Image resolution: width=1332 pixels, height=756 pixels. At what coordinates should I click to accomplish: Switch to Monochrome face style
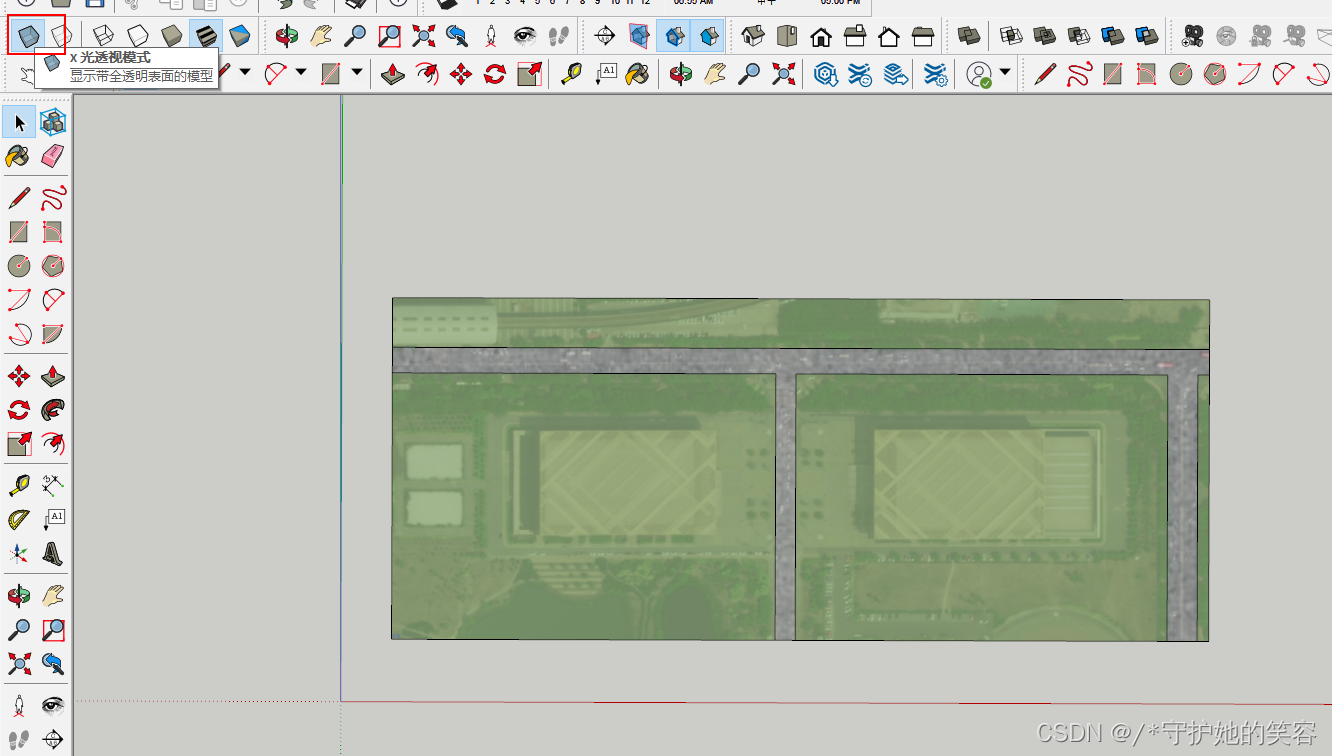click(240, 37)
